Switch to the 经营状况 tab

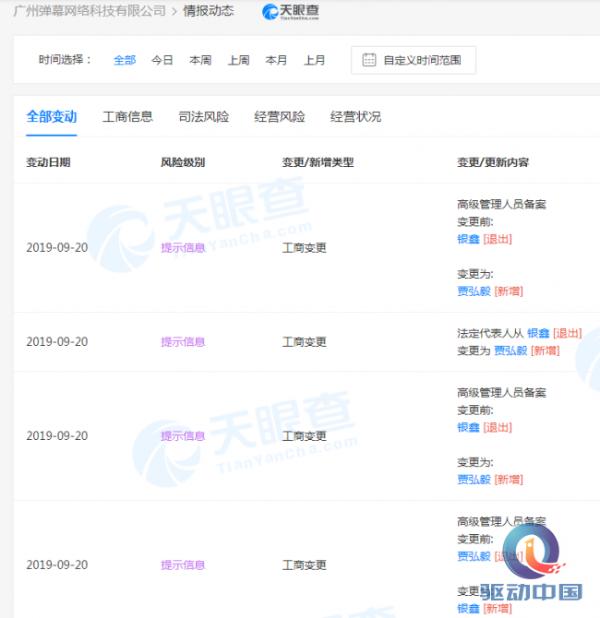[x=356, y=117]
